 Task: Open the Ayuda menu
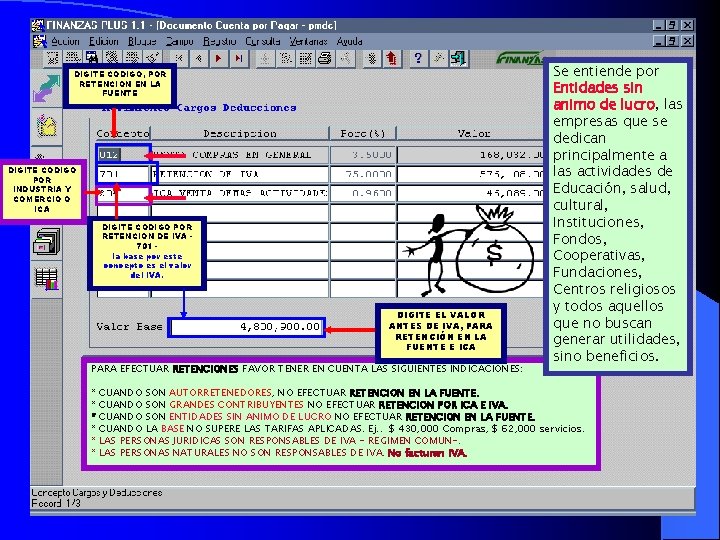click(349, 41)
